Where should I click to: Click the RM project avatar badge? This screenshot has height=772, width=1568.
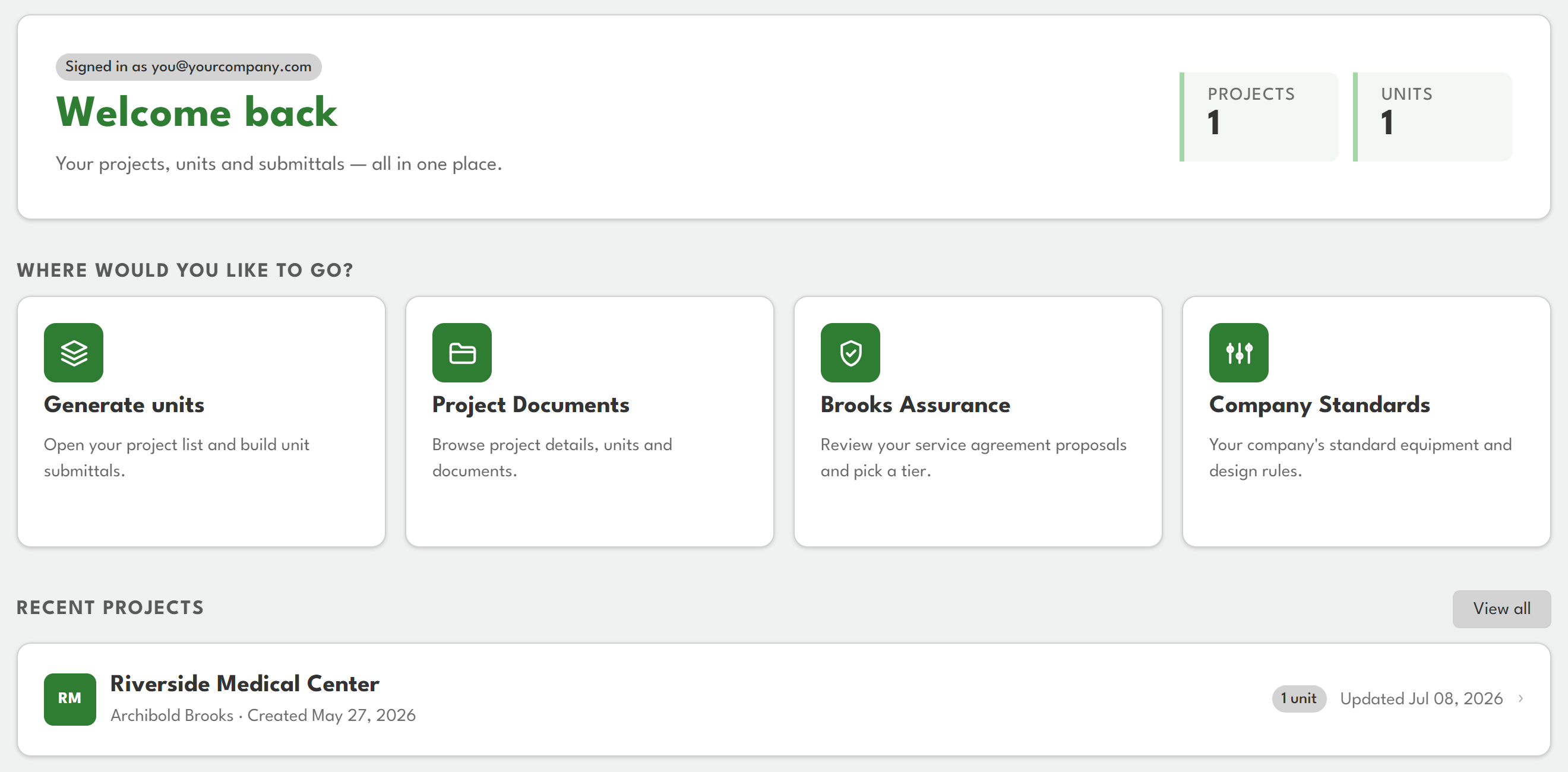click(x=70, y=699)
